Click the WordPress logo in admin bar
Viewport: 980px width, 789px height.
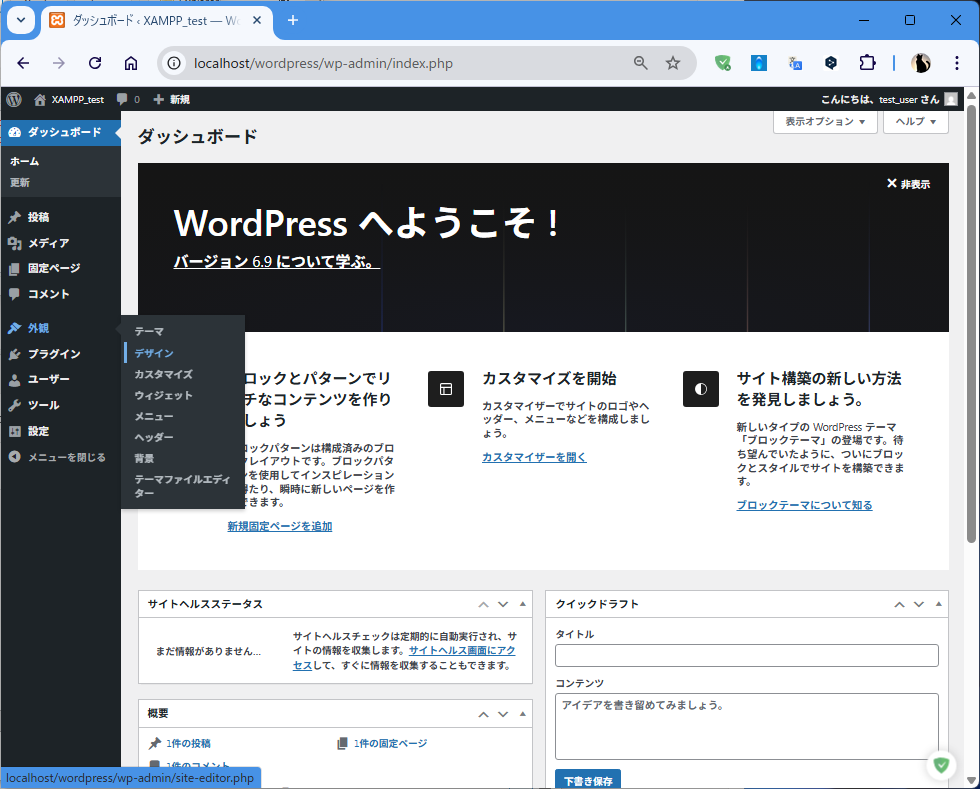[x=13, y=99]
